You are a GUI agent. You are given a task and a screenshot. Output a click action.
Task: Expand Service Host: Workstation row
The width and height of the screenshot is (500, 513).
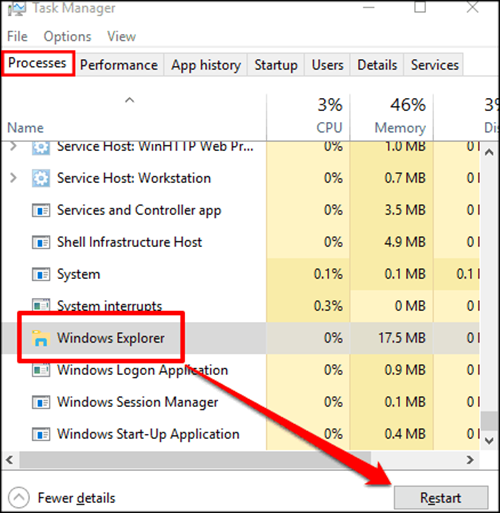tap(13, 178)
